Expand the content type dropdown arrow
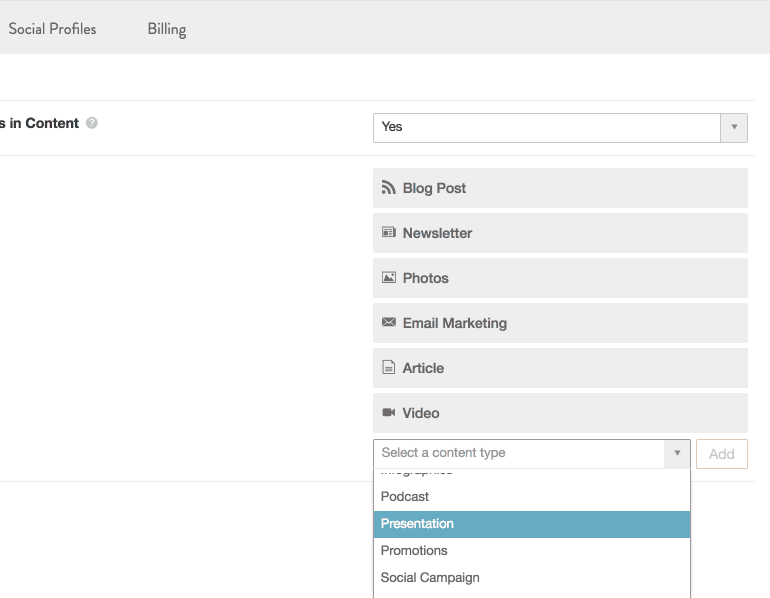The height and width of the screenshot is (598, 770). [x=677, y=453]
